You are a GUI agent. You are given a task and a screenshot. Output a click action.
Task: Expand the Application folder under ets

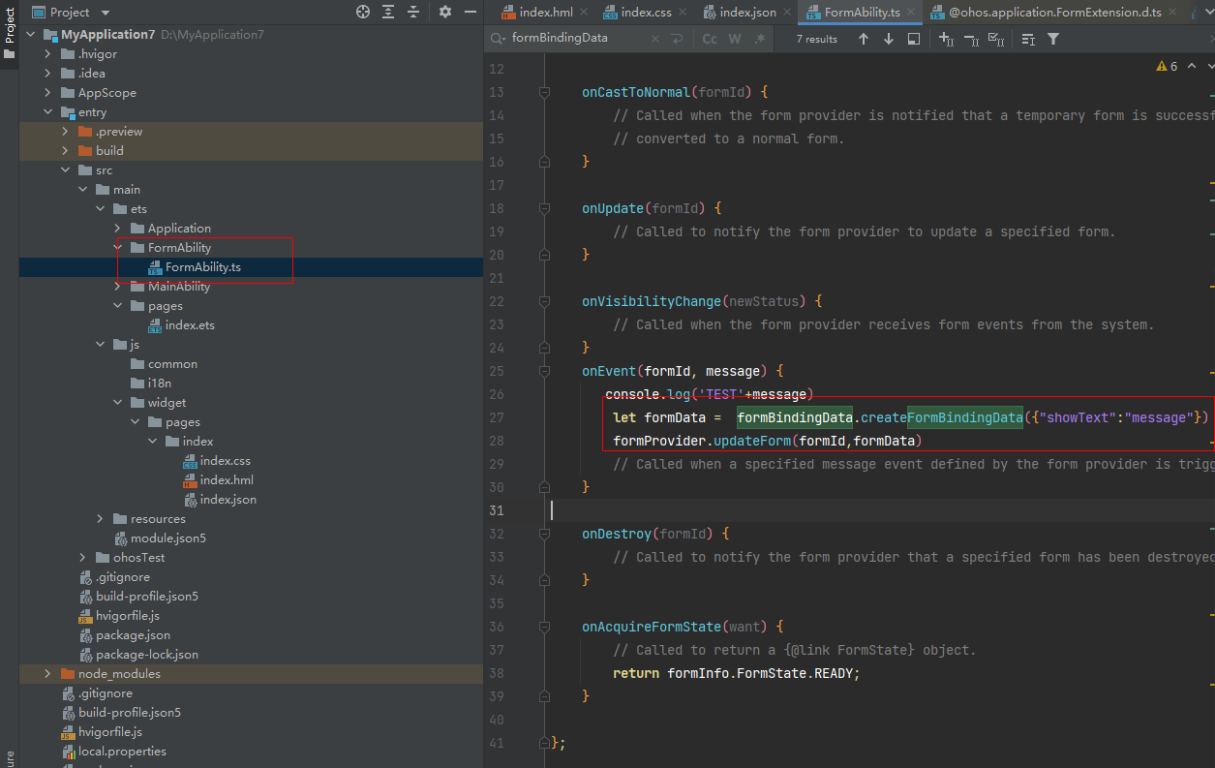pyautogui.click(x=117, y=228)
